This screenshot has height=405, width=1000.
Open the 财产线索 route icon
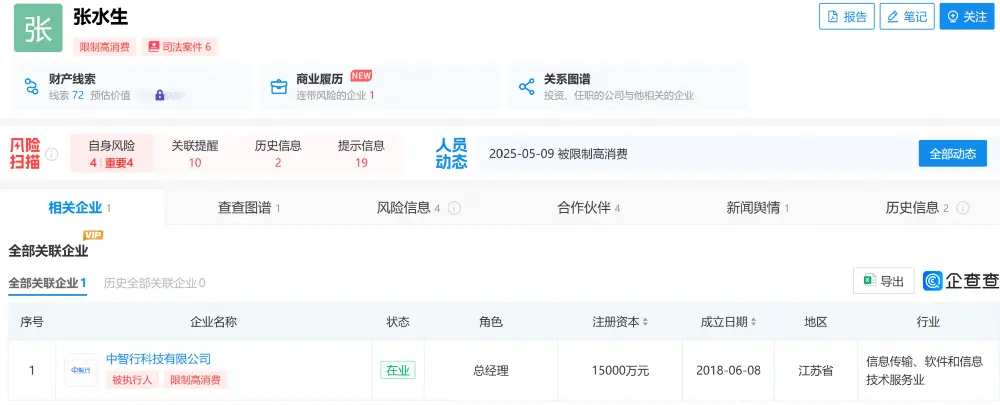(31, 87)
